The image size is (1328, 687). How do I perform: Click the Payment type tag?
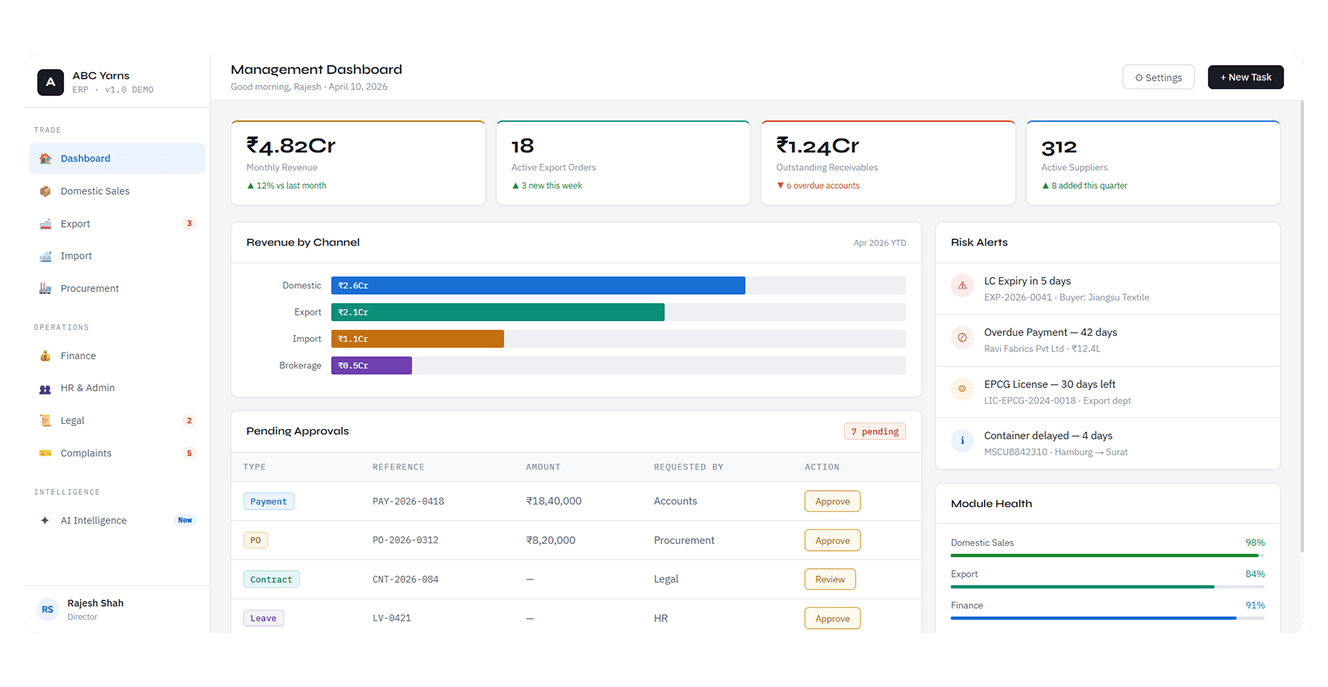tap(269, 501)
